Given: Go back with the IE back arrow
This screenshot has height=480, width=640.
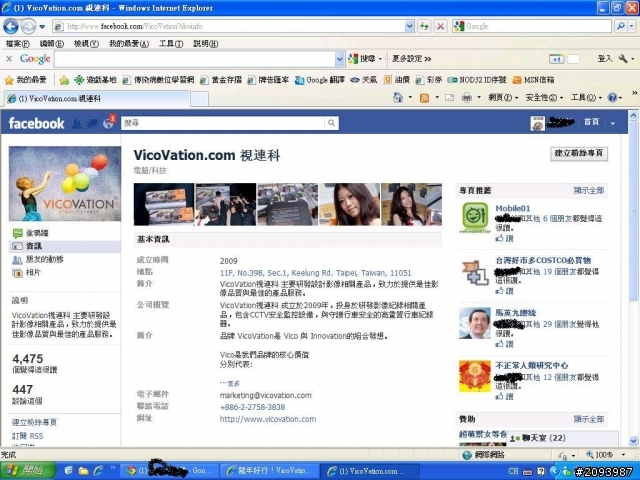Looking at the screenshot, I should click(11, 27).
